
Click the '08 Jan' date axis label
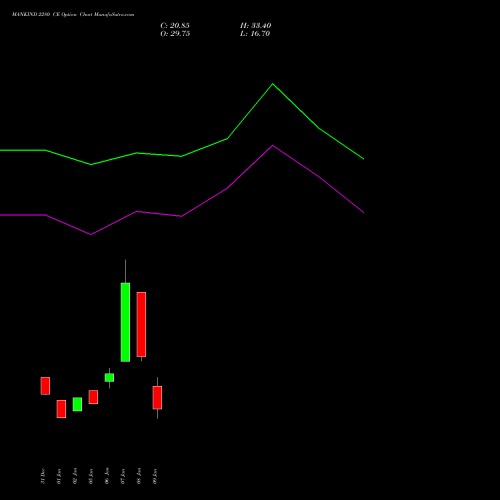pos(139,476)
